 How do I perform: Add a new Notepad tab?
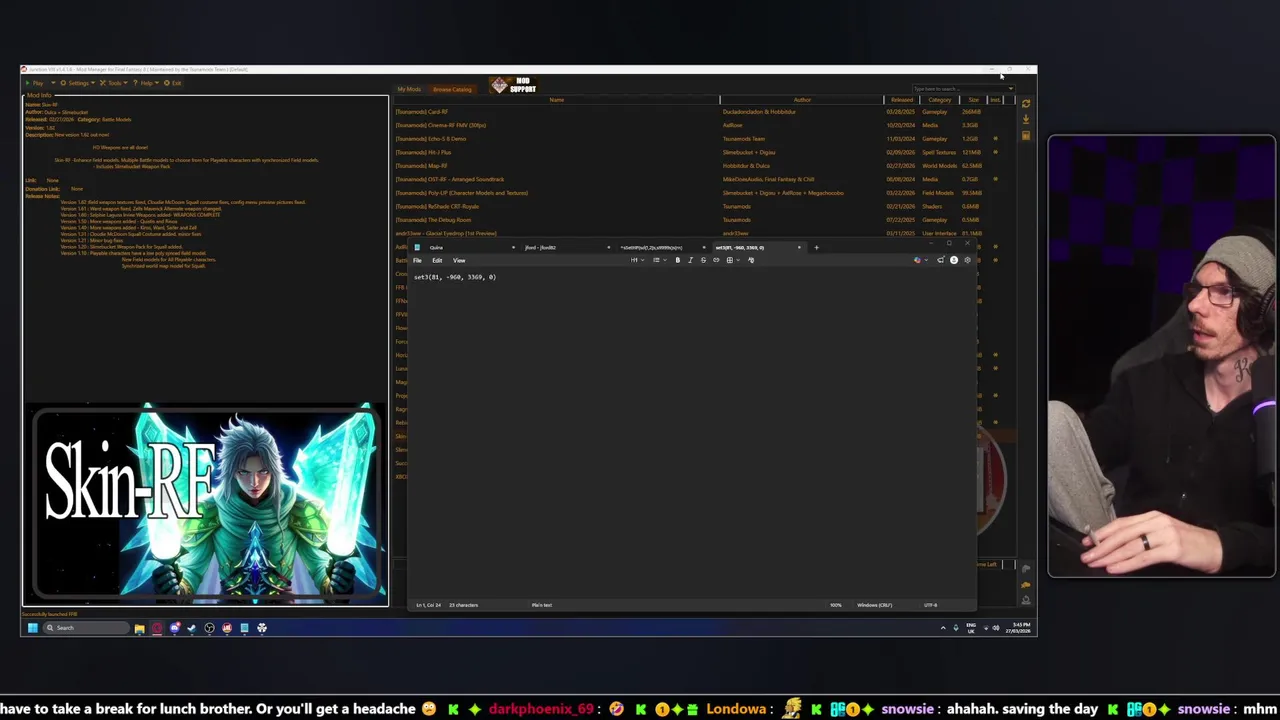click(816, 247)
